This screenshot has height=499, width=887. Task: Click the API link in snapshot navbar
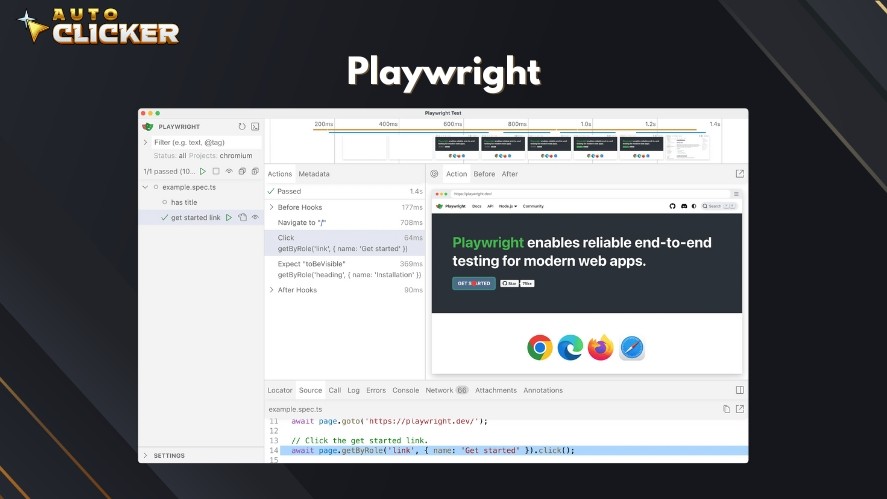point(490,207)
